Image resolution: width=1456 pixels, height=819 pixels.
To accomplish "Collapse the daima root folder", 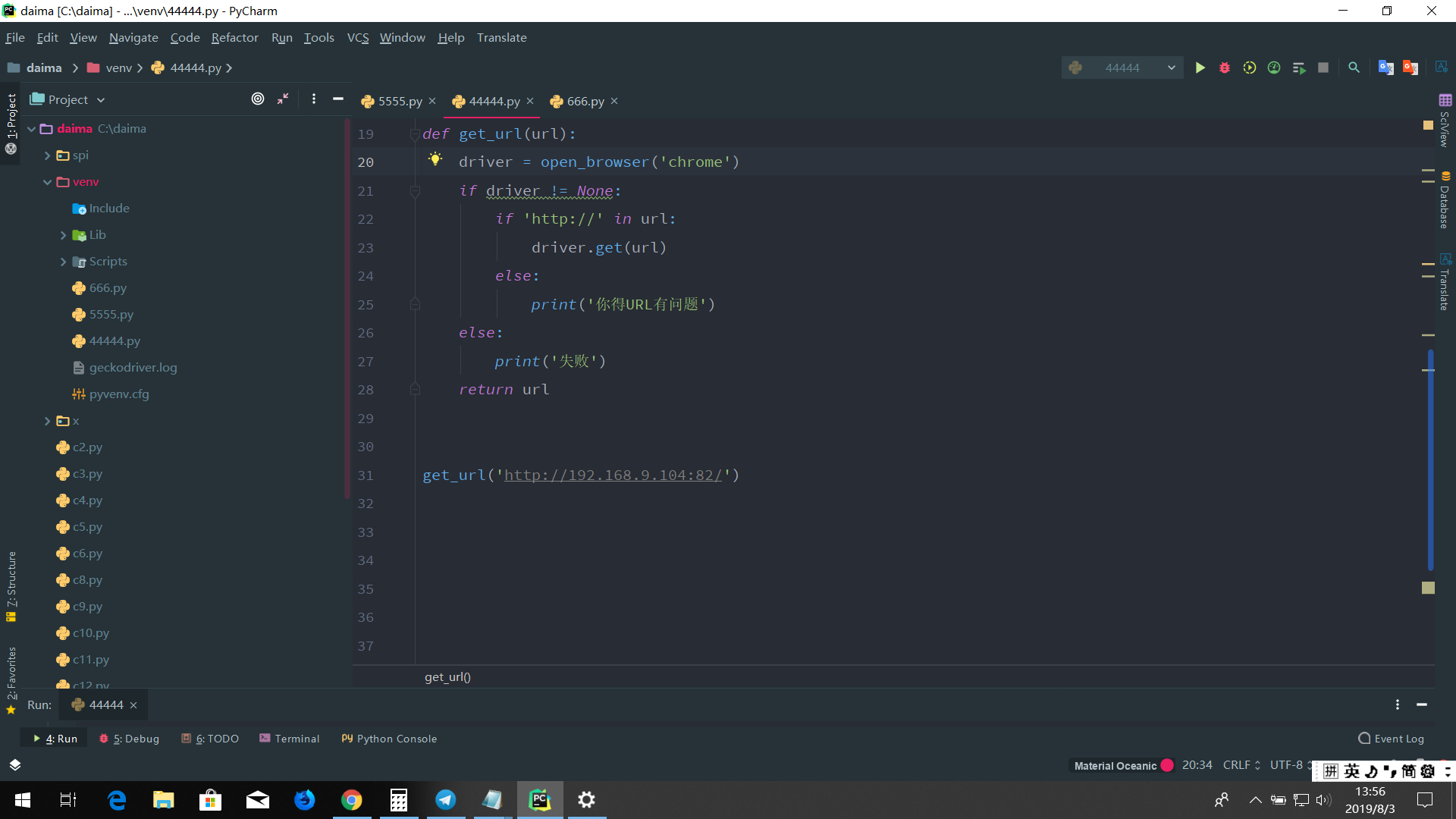I will (x=31, y=129).
